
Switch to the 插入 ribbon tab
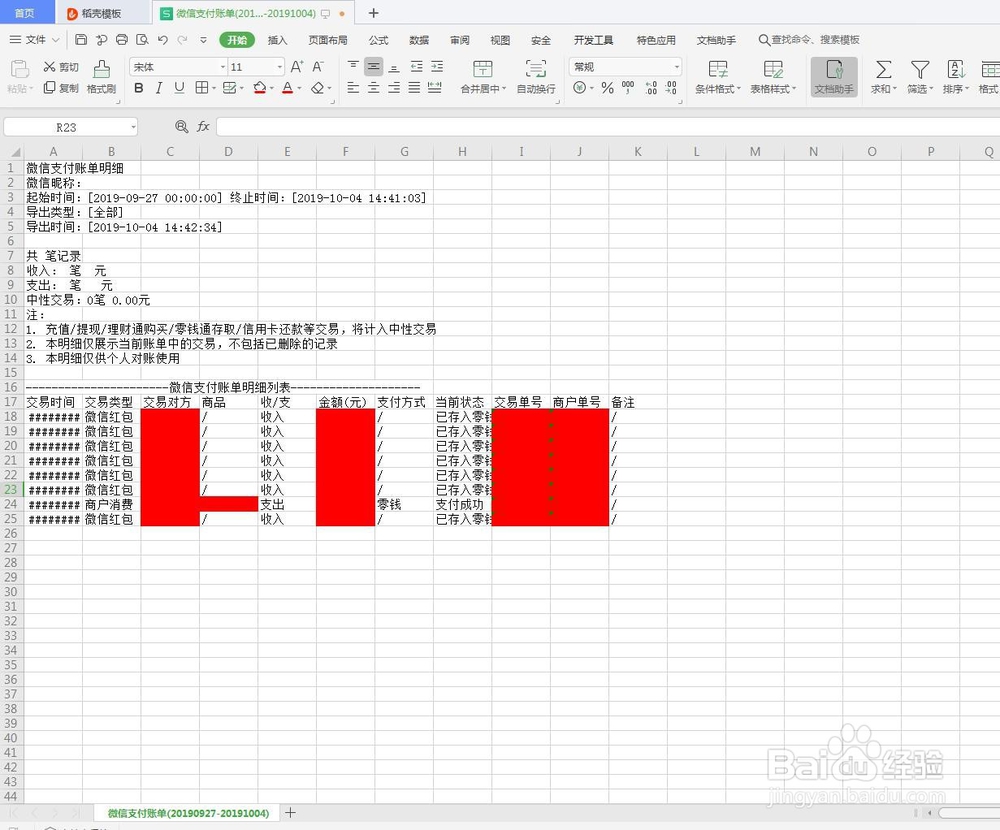pos(277,40)
